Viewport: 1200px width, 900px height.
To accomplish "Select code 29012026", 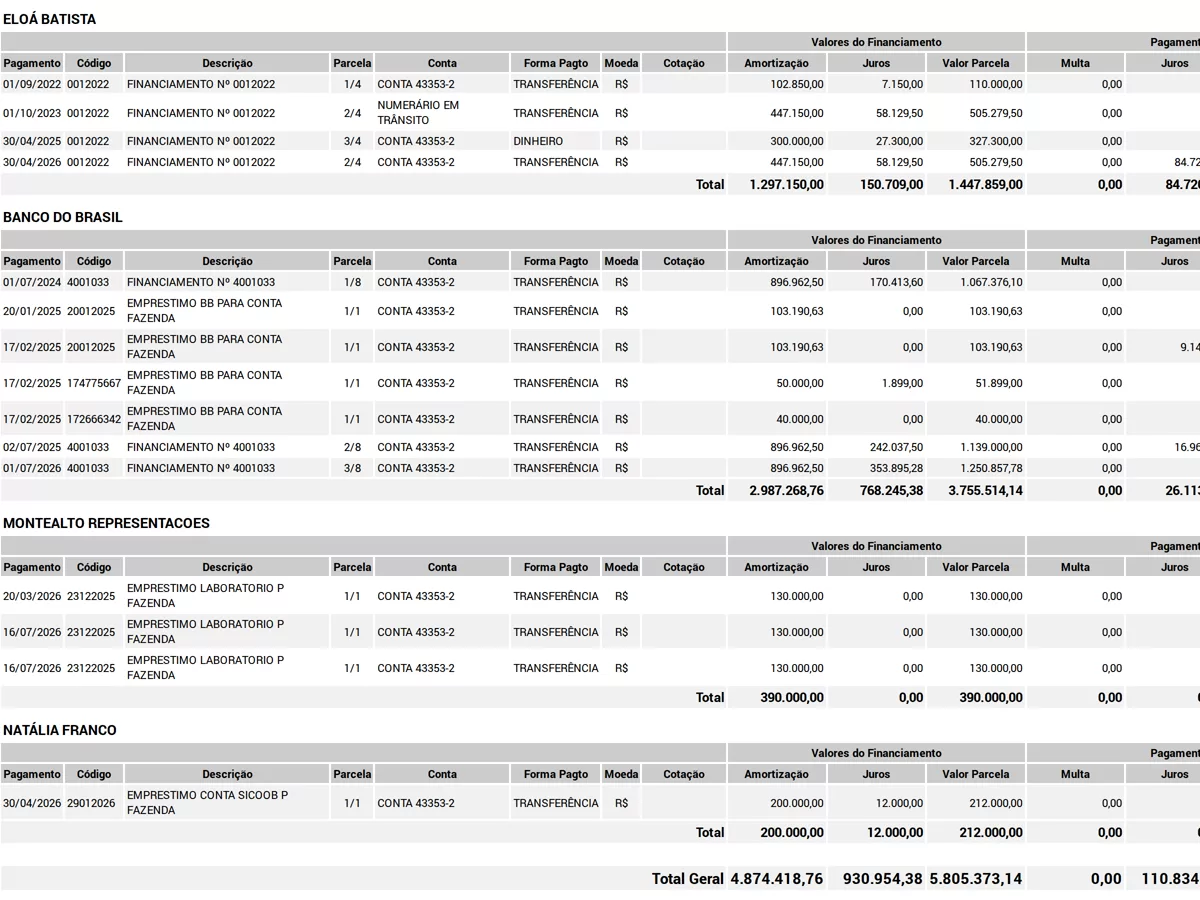I will point(91,803).
